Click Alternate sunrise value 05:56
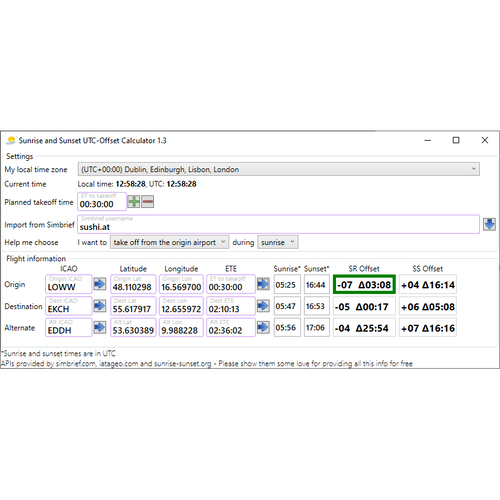The width and height of the screenshot is (500, 500). tap(287, 327)
